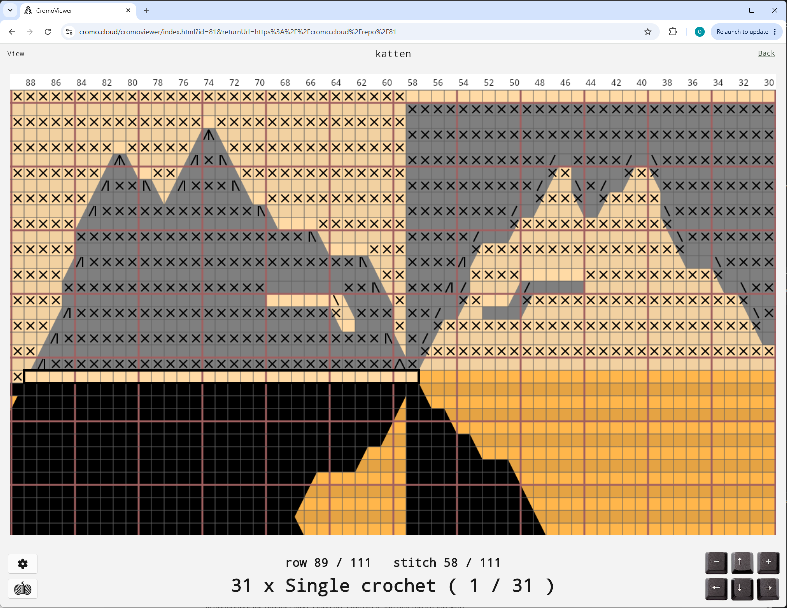Click column number 36 header

pyautogui.click(x=693, y=82)
